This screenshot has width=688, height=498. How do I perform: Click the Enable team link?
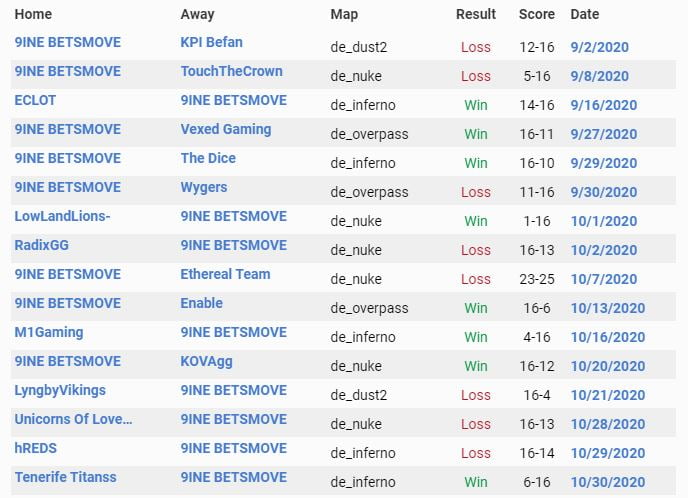click(201, 304)
